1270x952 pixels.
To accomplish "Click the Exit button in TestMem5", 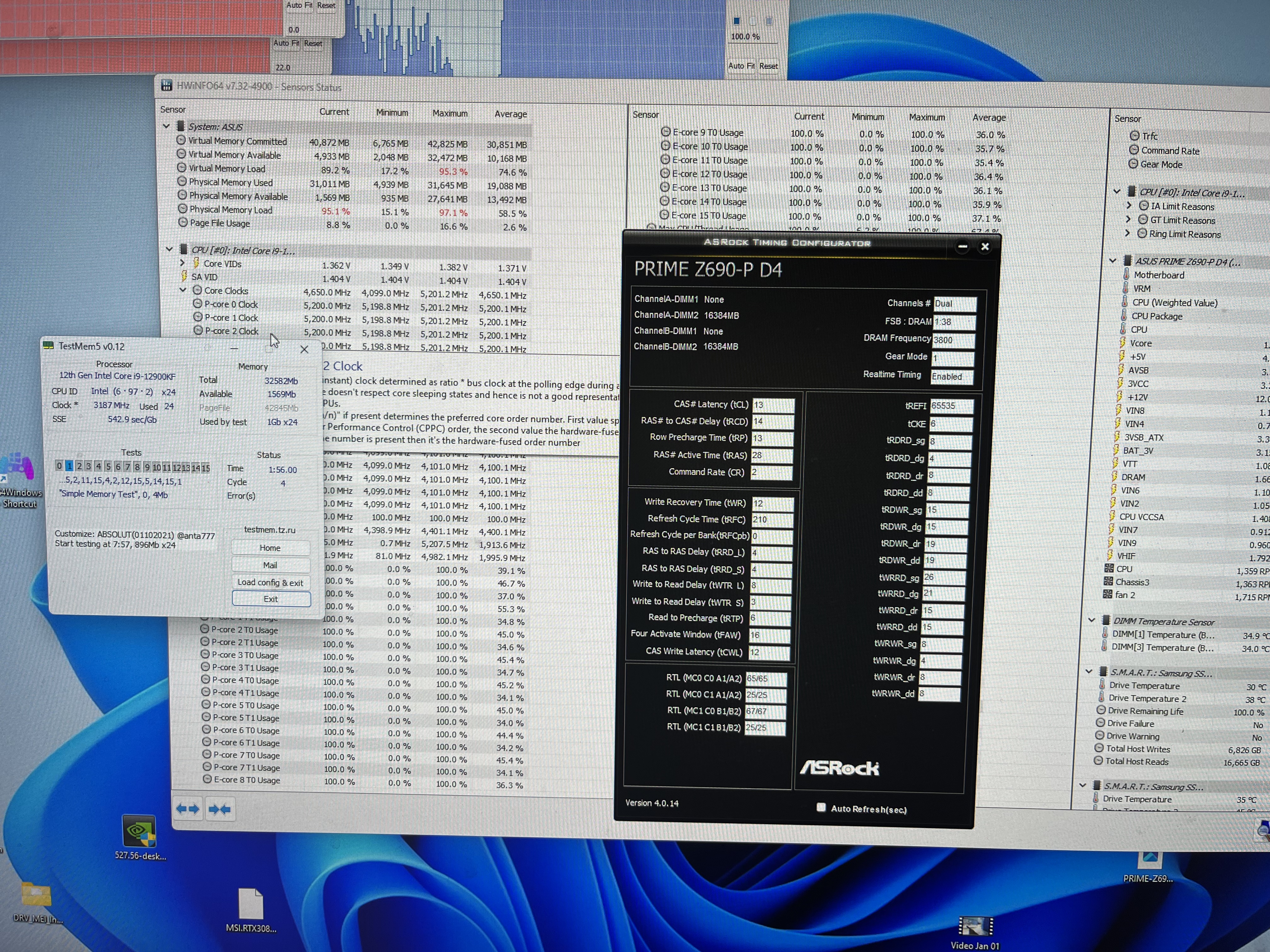I will (271, 599).
